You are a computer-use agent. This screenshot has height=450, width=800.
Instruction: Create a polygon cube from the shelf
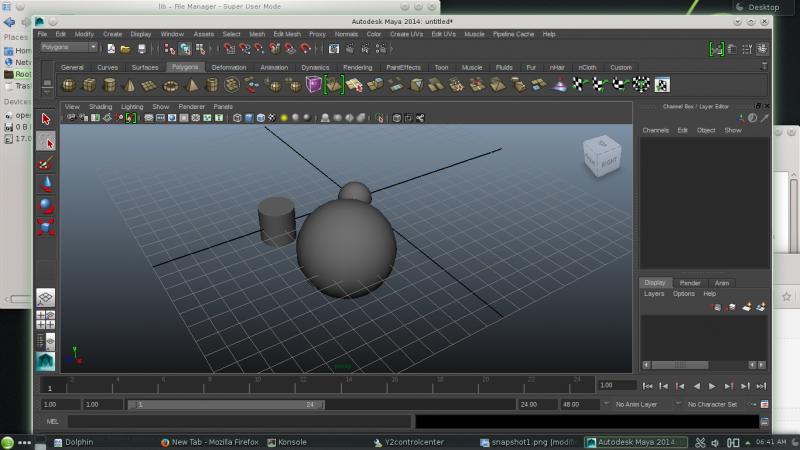89,85
